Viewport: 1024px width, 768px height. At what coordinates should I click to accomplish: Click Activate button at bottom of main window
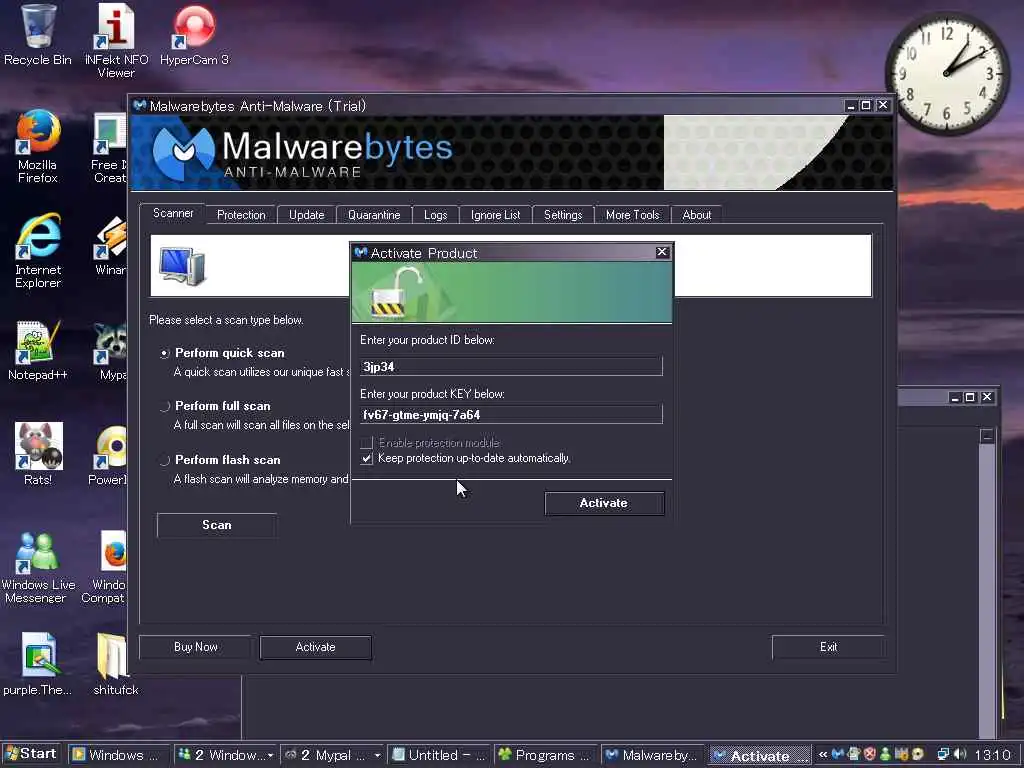315,647
